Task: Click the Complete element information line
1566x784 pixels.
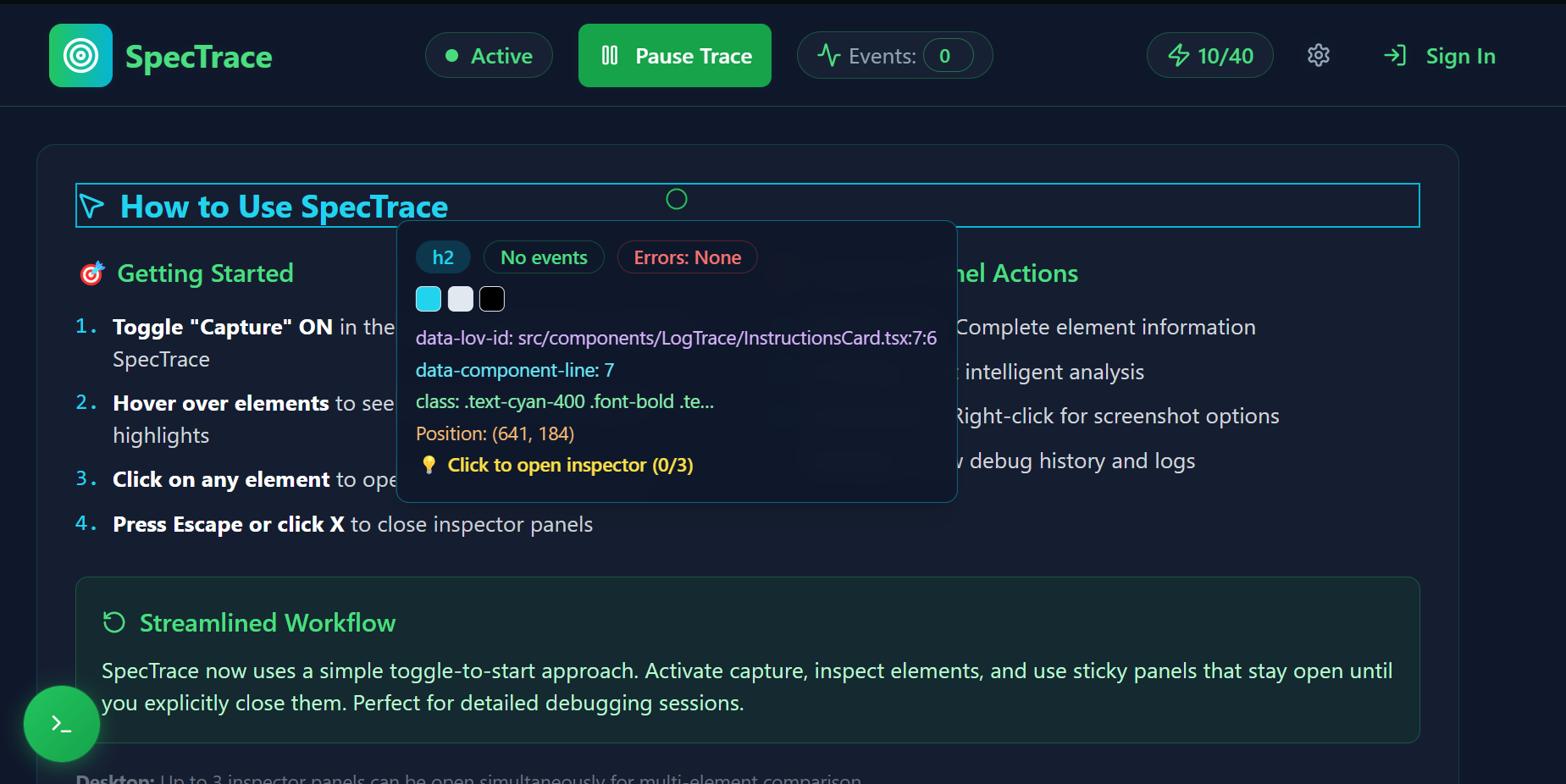Action: tap(1106, 327)
